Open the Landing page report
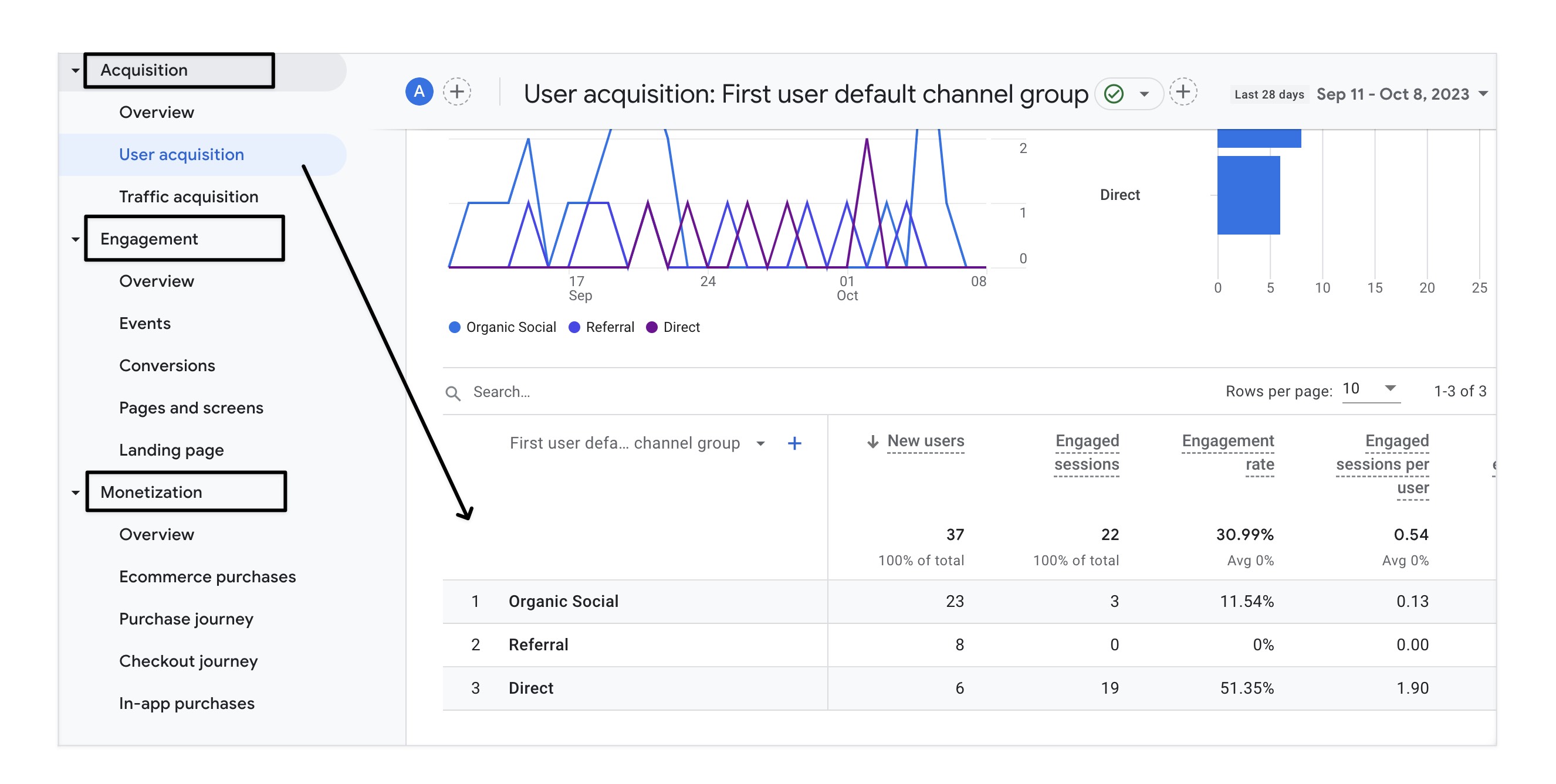1556x784 pixels. (x=171, y=450)
